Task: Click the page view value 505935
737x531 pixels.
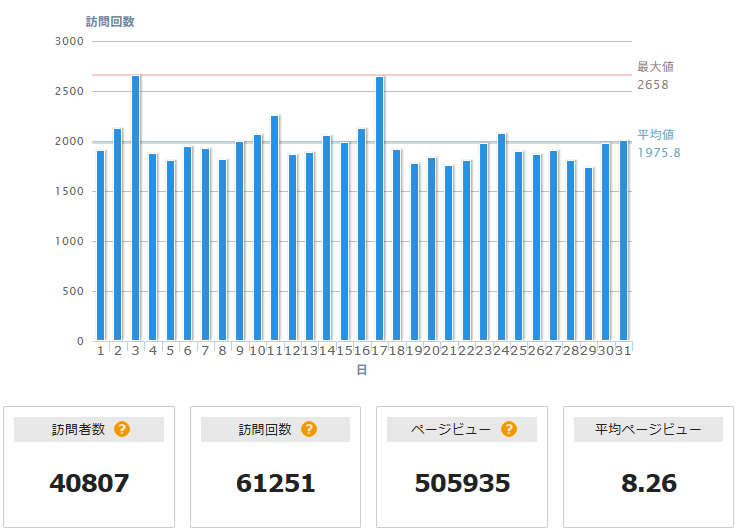Action: (x=462, y=483)
